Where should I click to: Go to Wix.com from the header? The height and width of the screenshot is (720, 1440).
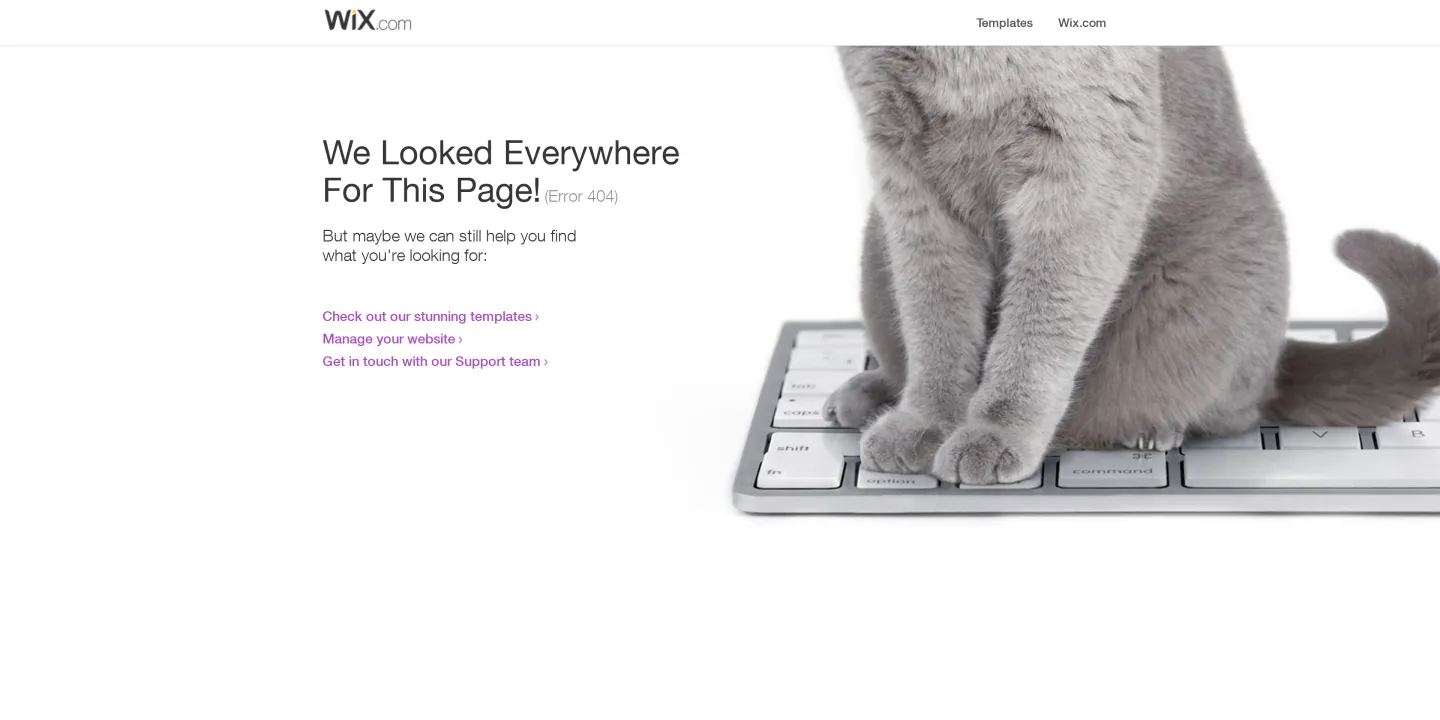click(1082, 23)
